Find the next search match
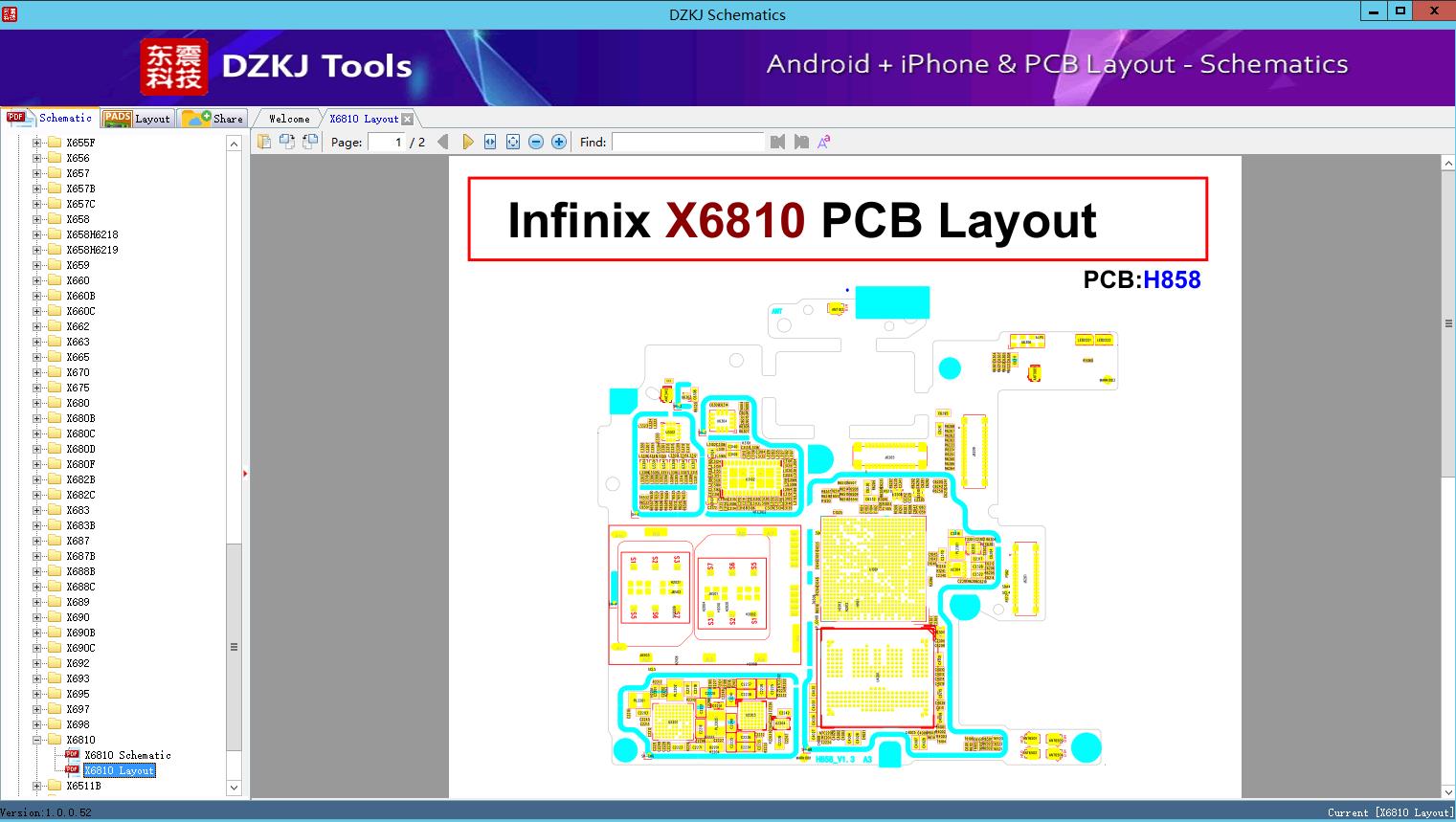Viewport: 1456px width, 822px height. [801, 142]
